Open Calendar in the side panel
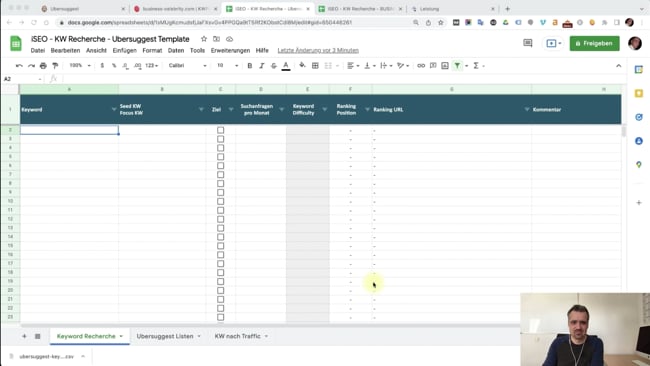 tap(639, 69)
